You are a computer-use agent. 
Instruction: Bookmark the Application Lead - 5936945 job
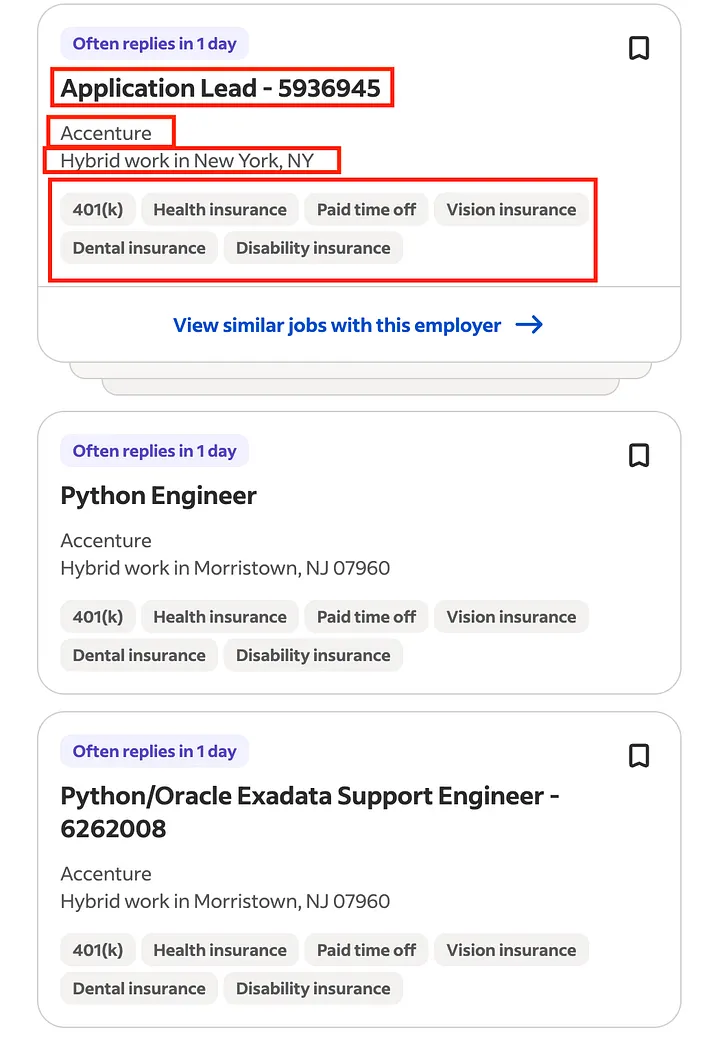pos(639,48)
